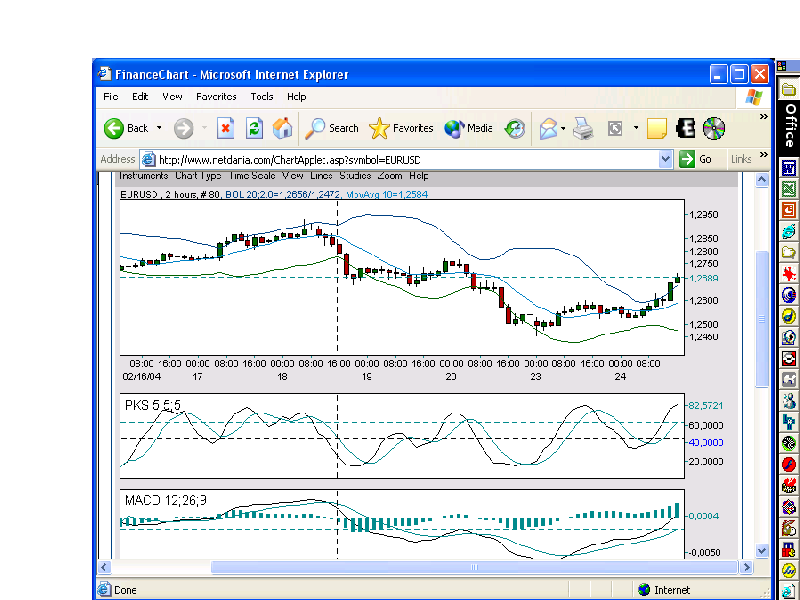Stop page loading with the red X icon
This screenshot has height=600, width=800.
pos(226,129)
